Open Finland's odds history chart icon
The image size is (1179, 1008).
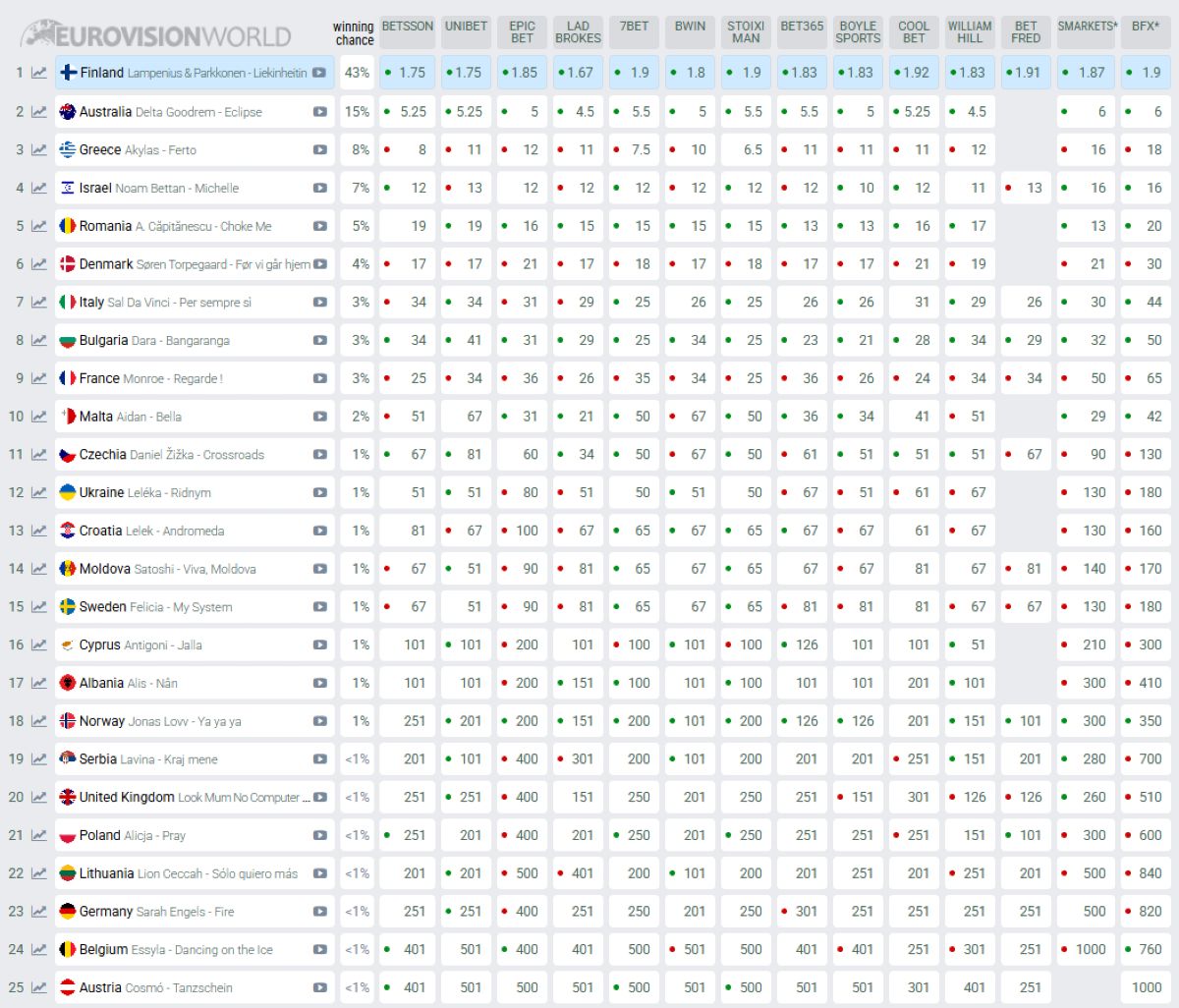(38, 73)
